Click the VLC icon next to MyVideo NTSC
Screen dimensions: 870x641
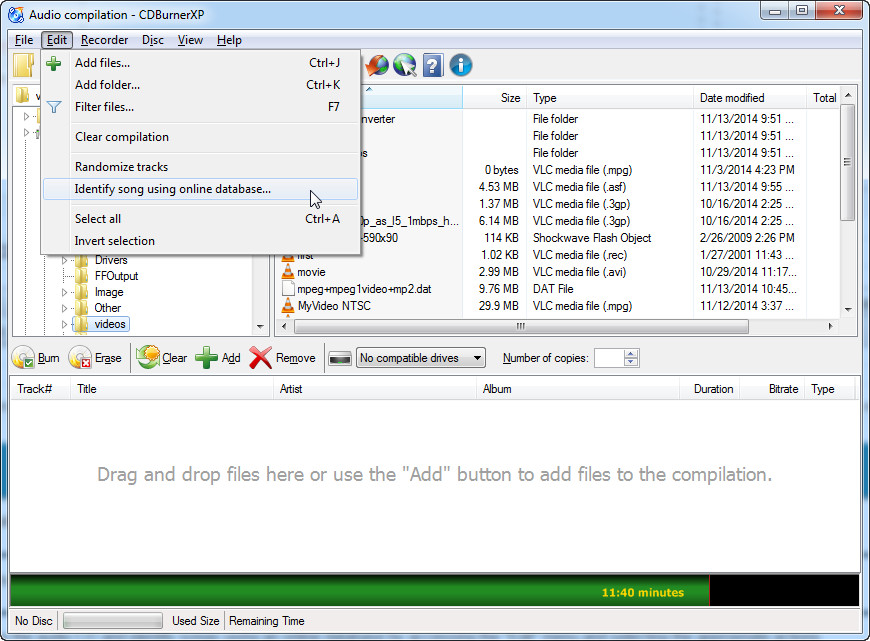tap(288, 306)
